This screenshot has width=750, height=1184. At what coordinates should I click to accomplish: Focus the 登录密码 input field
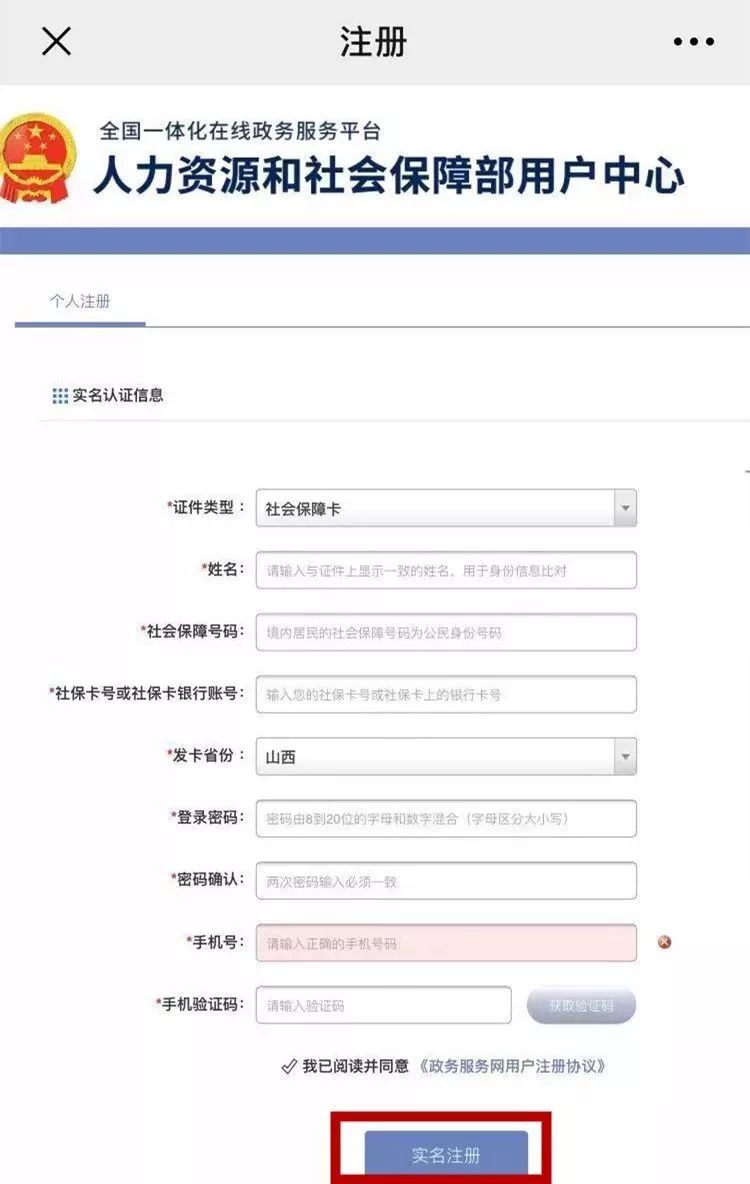tap(446, 819)
